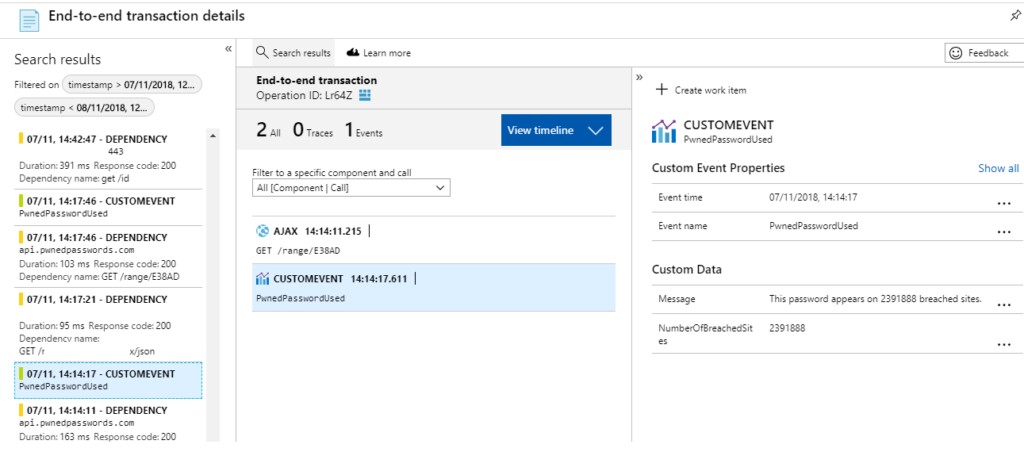The height and width of the screenshot is (471, 1024).
Task: Click the plus icon to create work item
Action: pos(661,90)
